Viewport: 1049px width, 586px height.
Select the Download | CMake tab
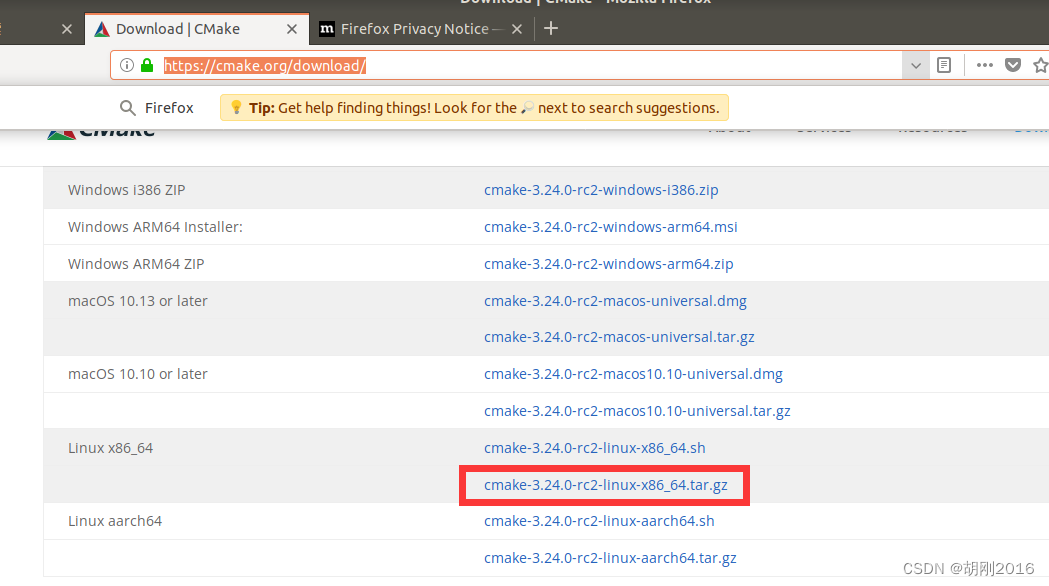(x=197, y=29)
